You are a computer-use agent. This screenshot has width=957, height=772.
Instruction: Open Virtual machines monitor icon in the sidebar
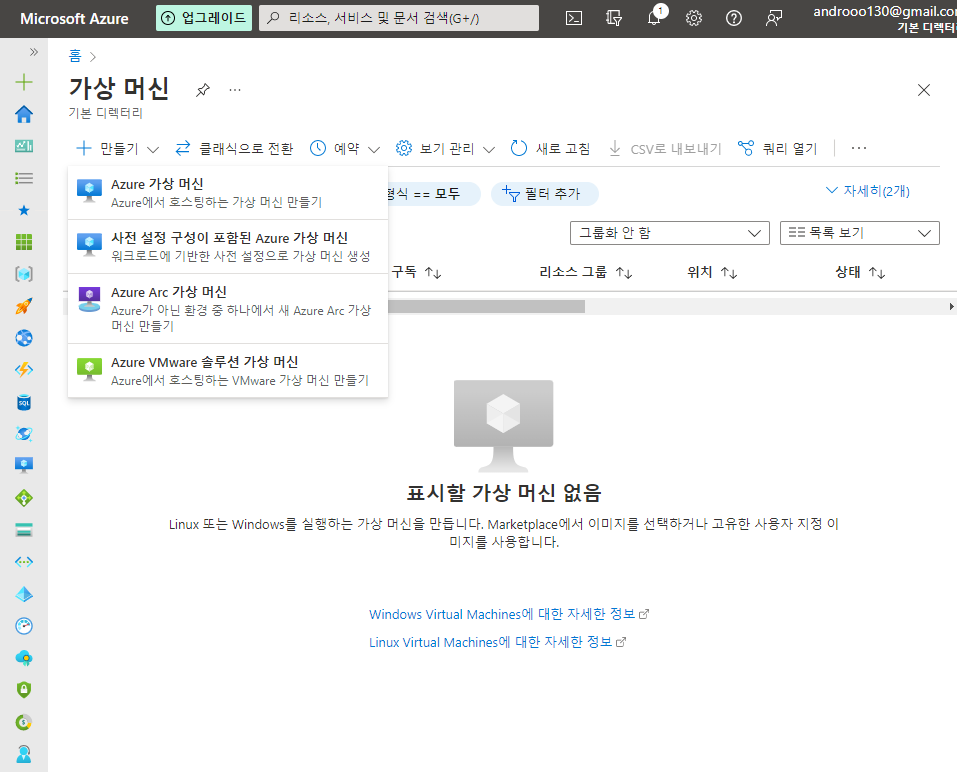pyautogui.click(x=24, y=466)
